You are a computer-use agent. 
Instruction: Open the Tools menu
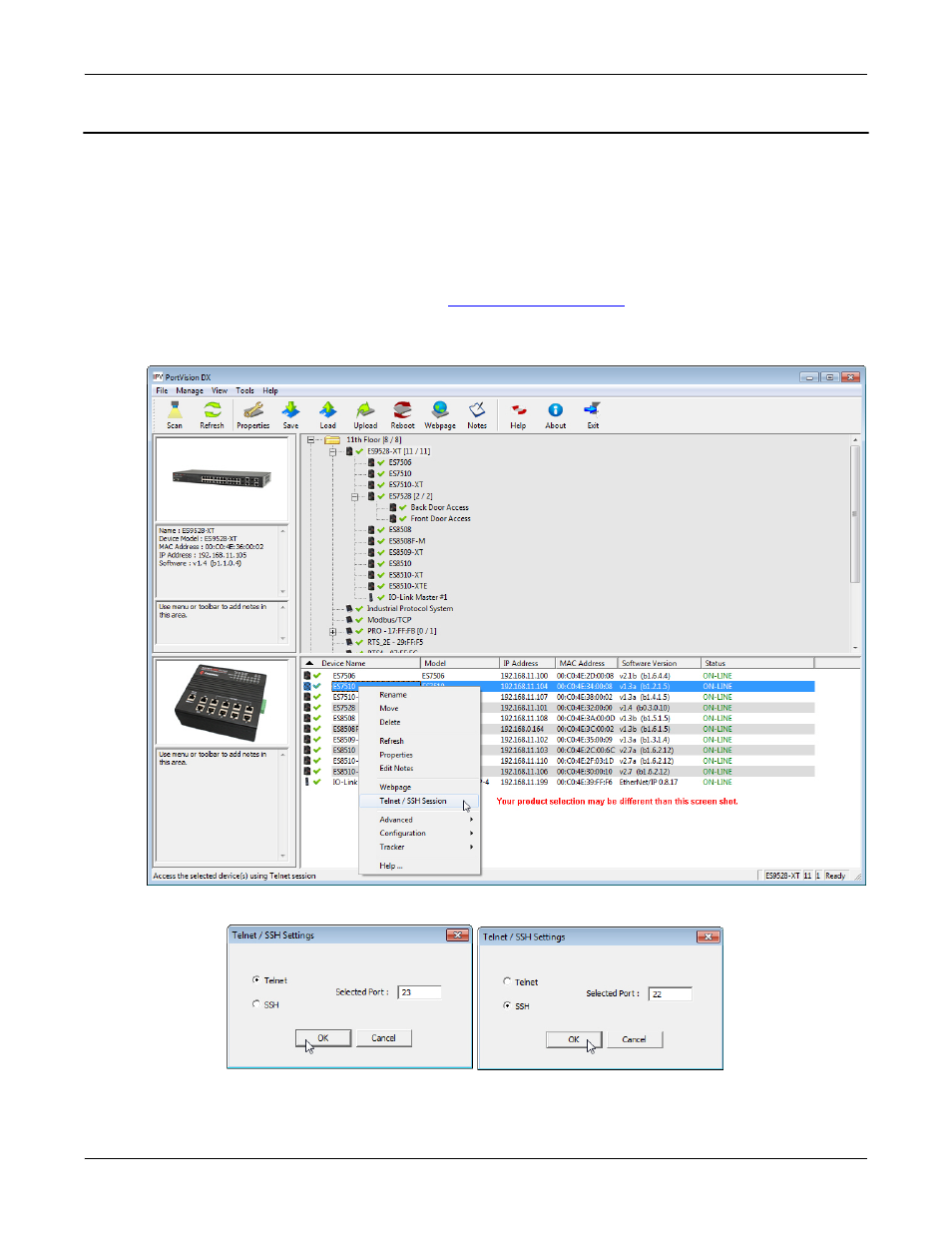point(244,390)
